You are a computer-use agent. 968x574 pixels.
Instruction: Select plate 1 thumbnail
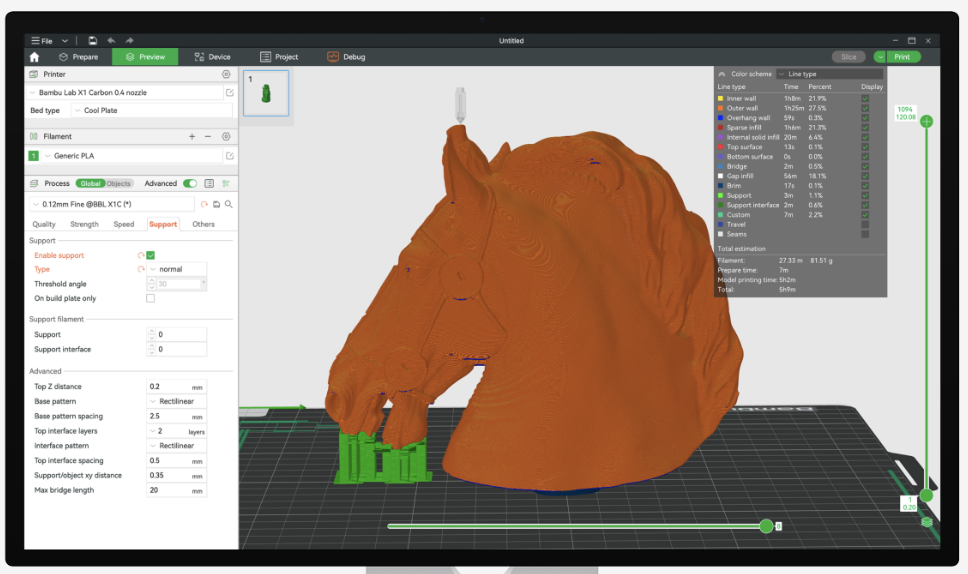pos(266,93)
